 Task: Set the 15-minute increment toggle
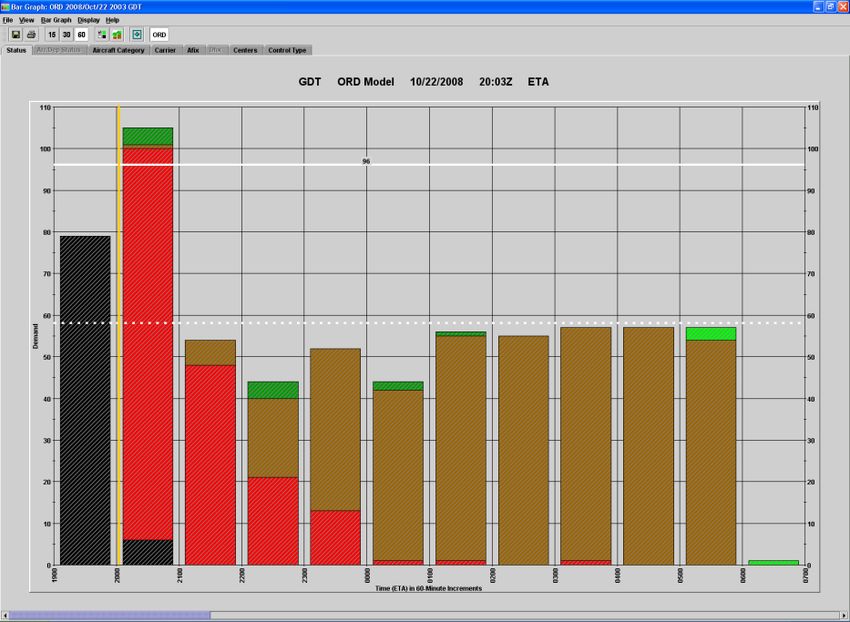click(x=52, y=34)
